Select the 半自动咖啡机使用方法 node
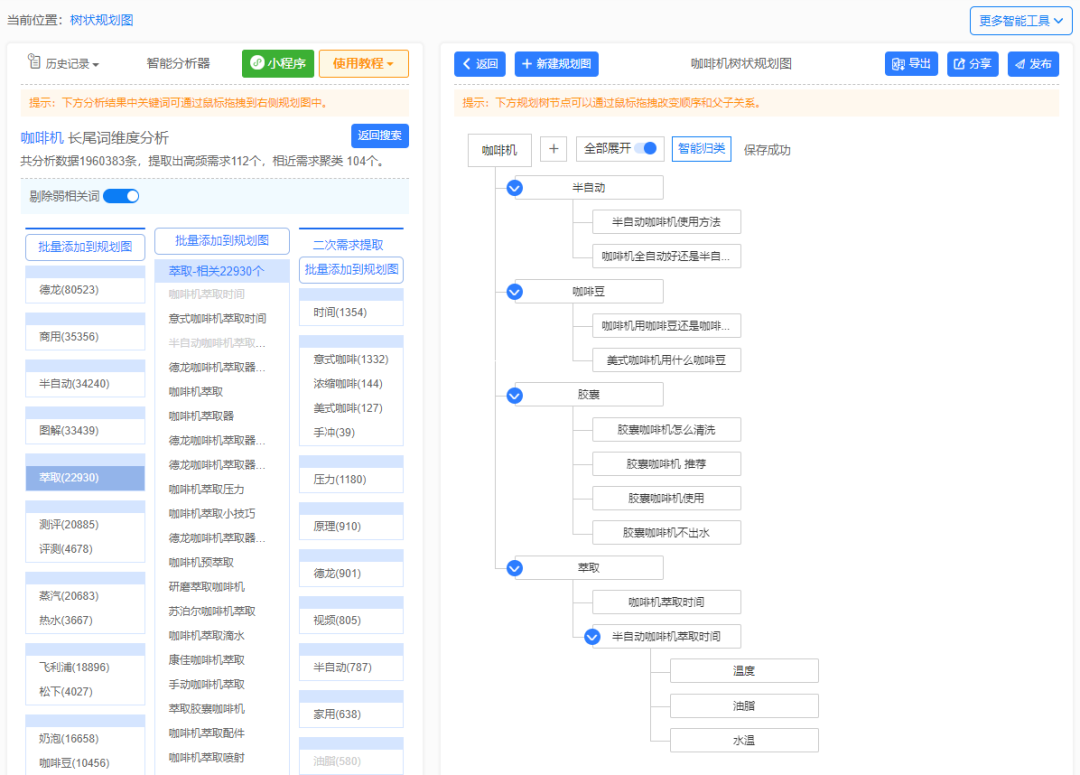This screenshot has height=775, width=1080. click(666, 222)
